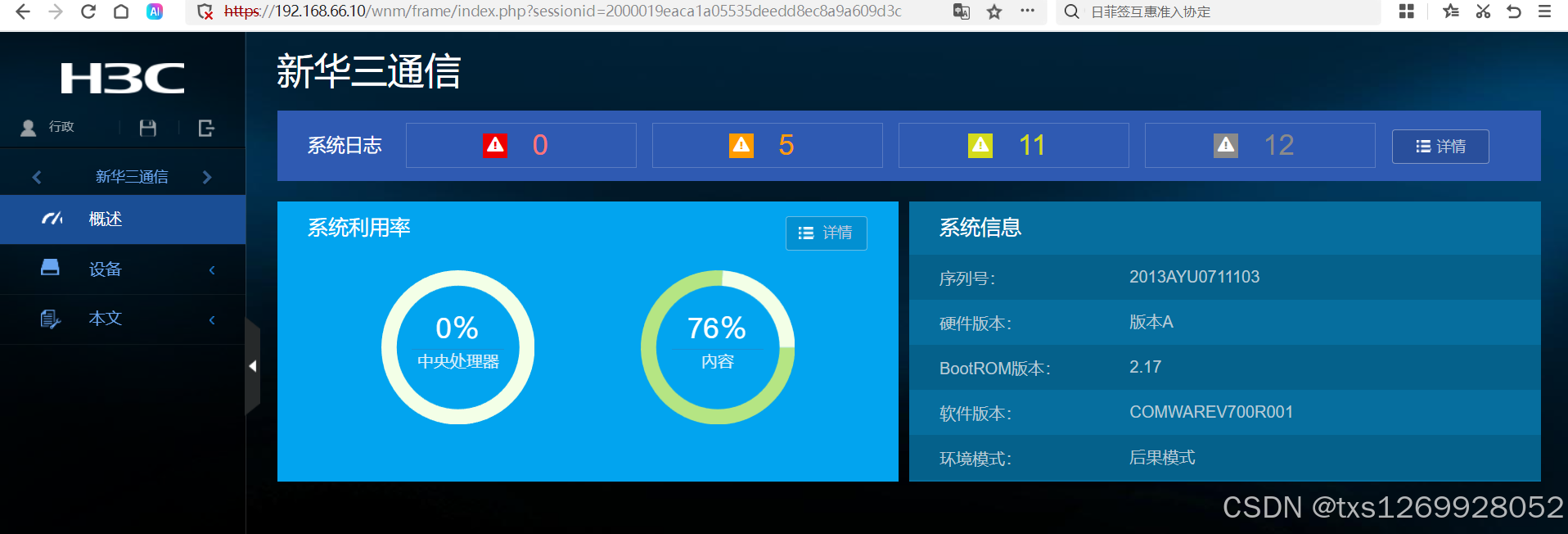Click the insecure connection shield icon
This screenshot has width=1568, height=534.
tap(205, 11)
